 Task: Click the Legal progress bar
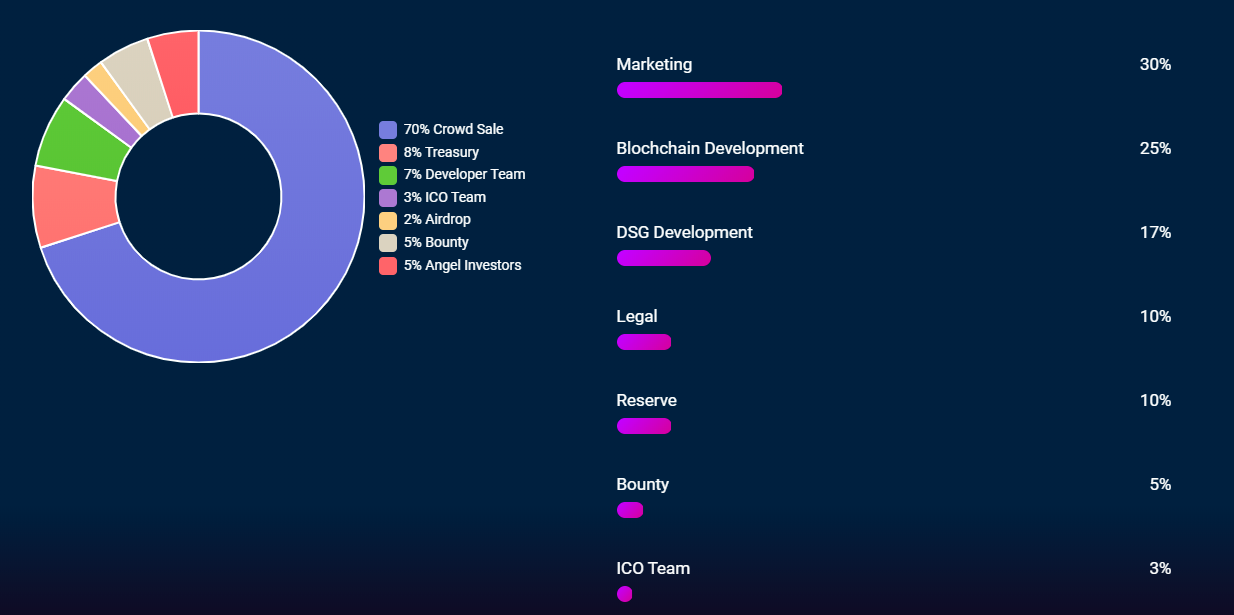(644, 342)
